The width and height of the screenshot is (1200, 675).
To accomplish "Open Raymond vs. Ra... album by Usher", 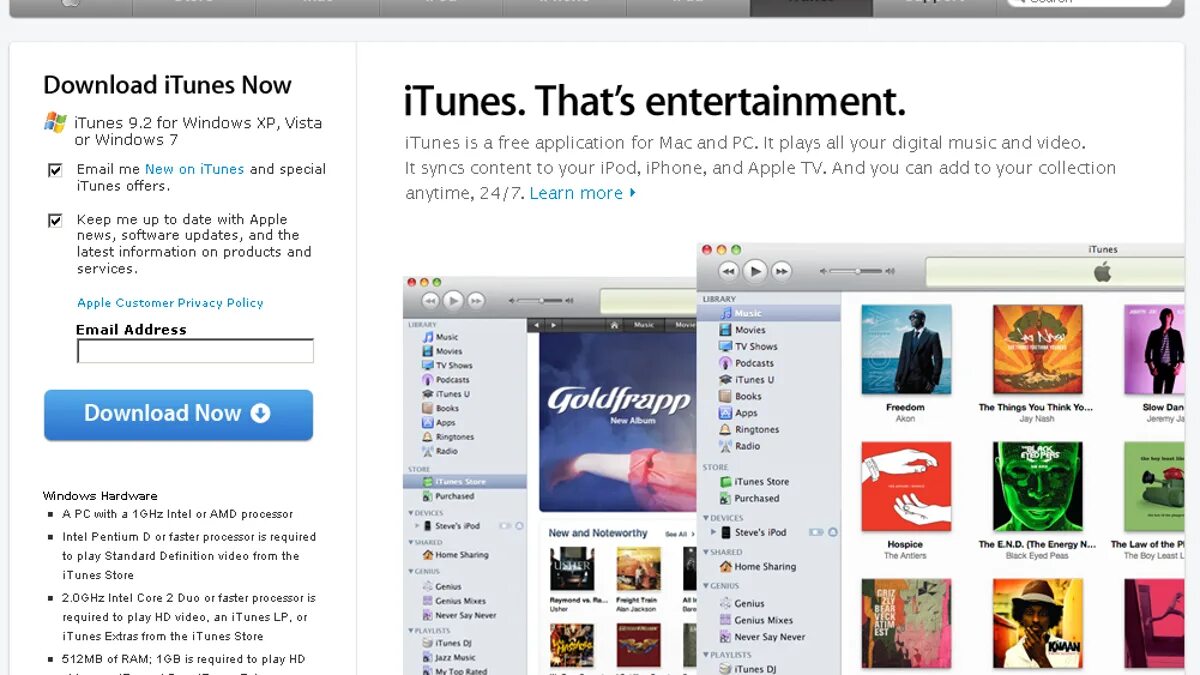I will (572, 570).
